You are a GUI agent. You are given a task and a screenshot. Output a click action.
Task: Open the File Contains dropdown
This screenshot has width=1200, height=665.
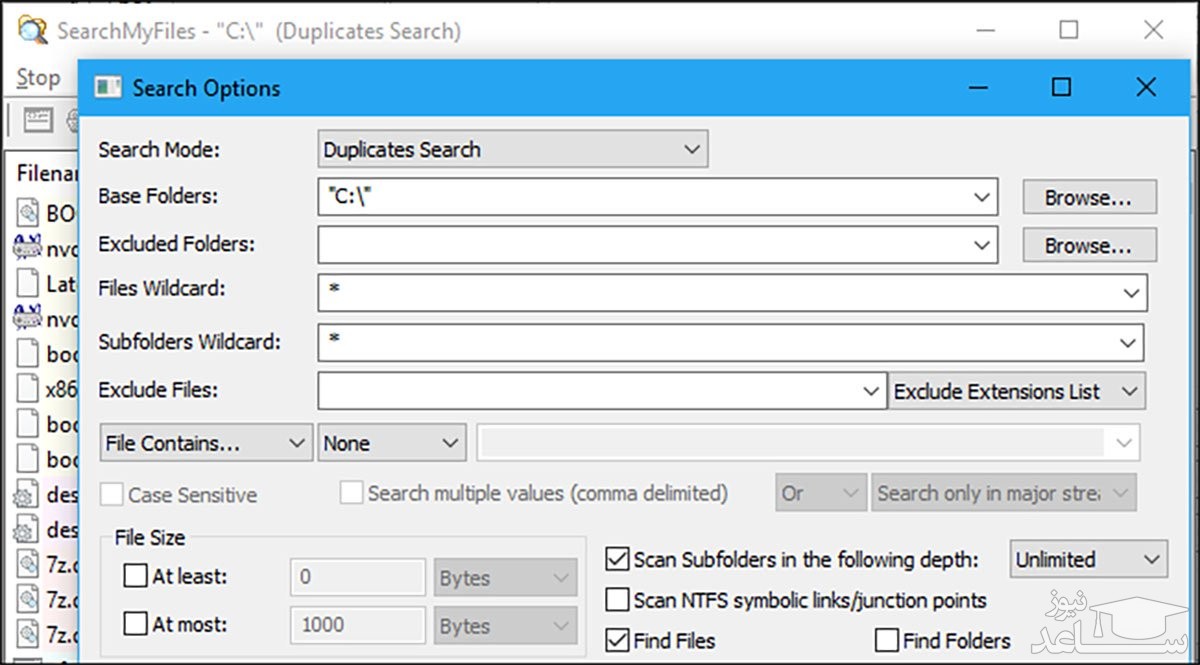[x=205, y=444]
